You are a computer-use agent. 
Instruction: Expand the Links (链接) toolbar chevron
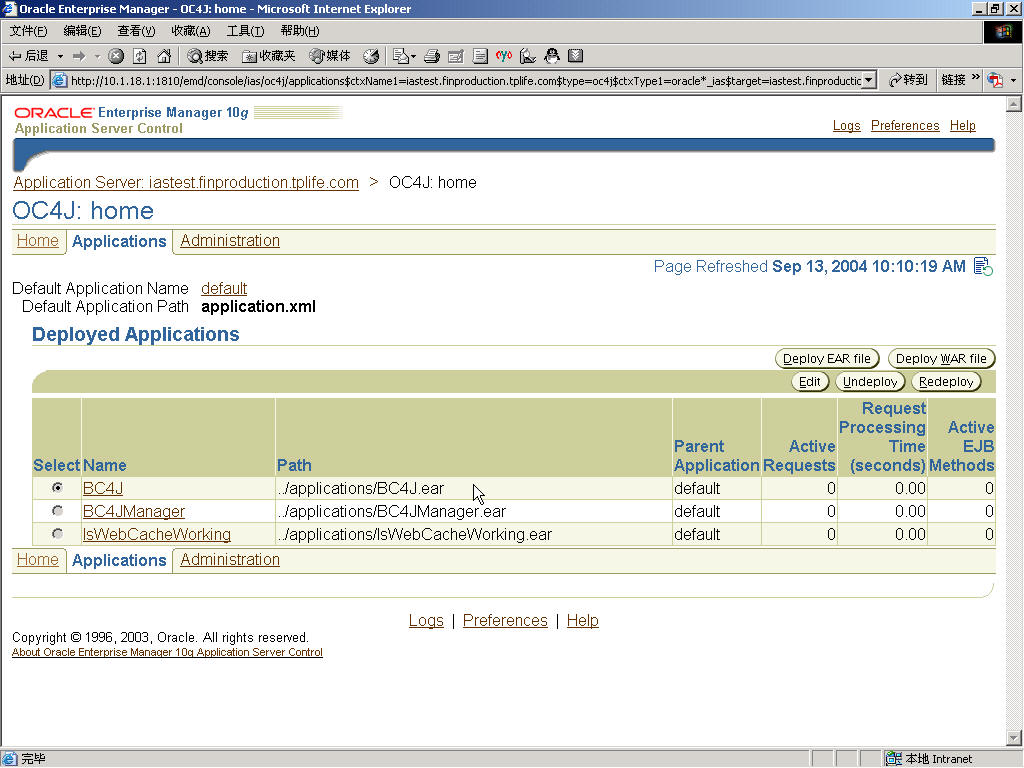[976, 78]
